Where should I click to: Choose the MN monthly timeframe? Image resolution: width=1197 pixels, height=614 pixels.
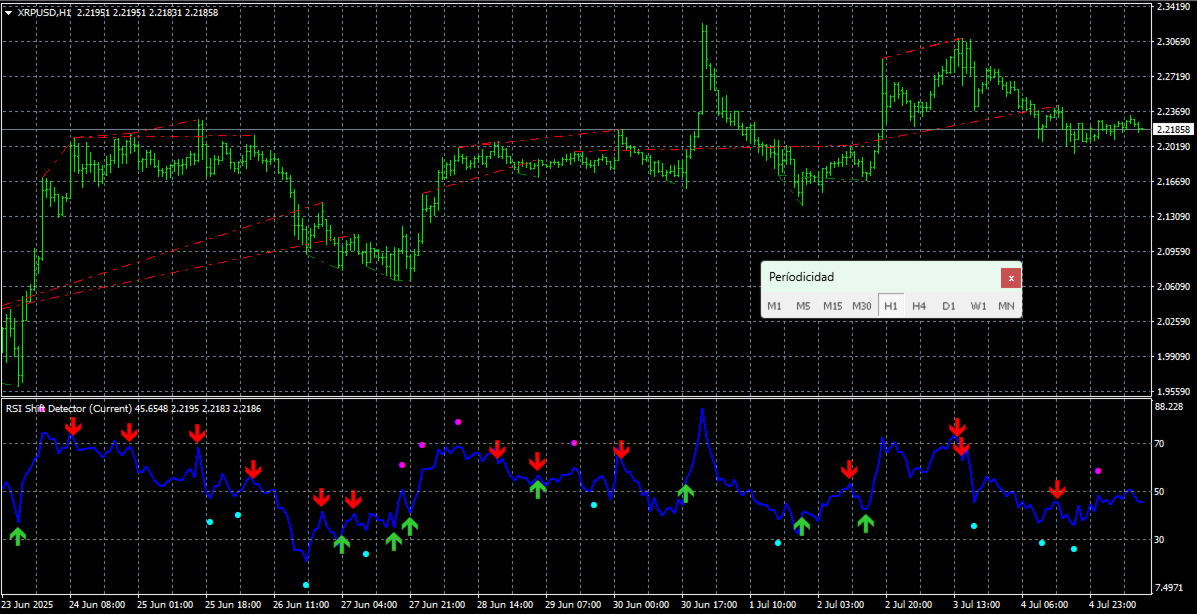pyautogui.click(x=1006, y=305)
